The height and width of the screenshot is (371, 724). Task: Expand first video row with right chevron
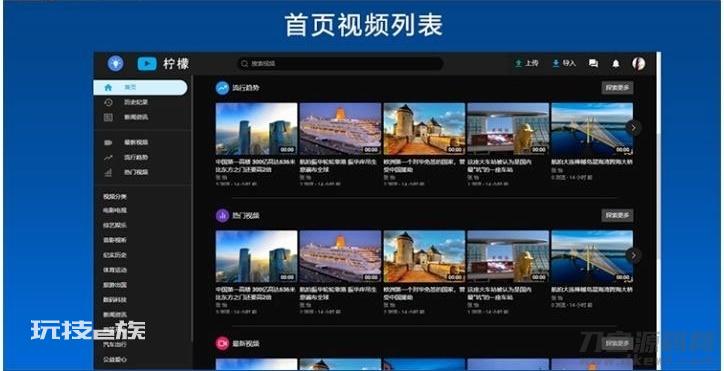(634, 128)
